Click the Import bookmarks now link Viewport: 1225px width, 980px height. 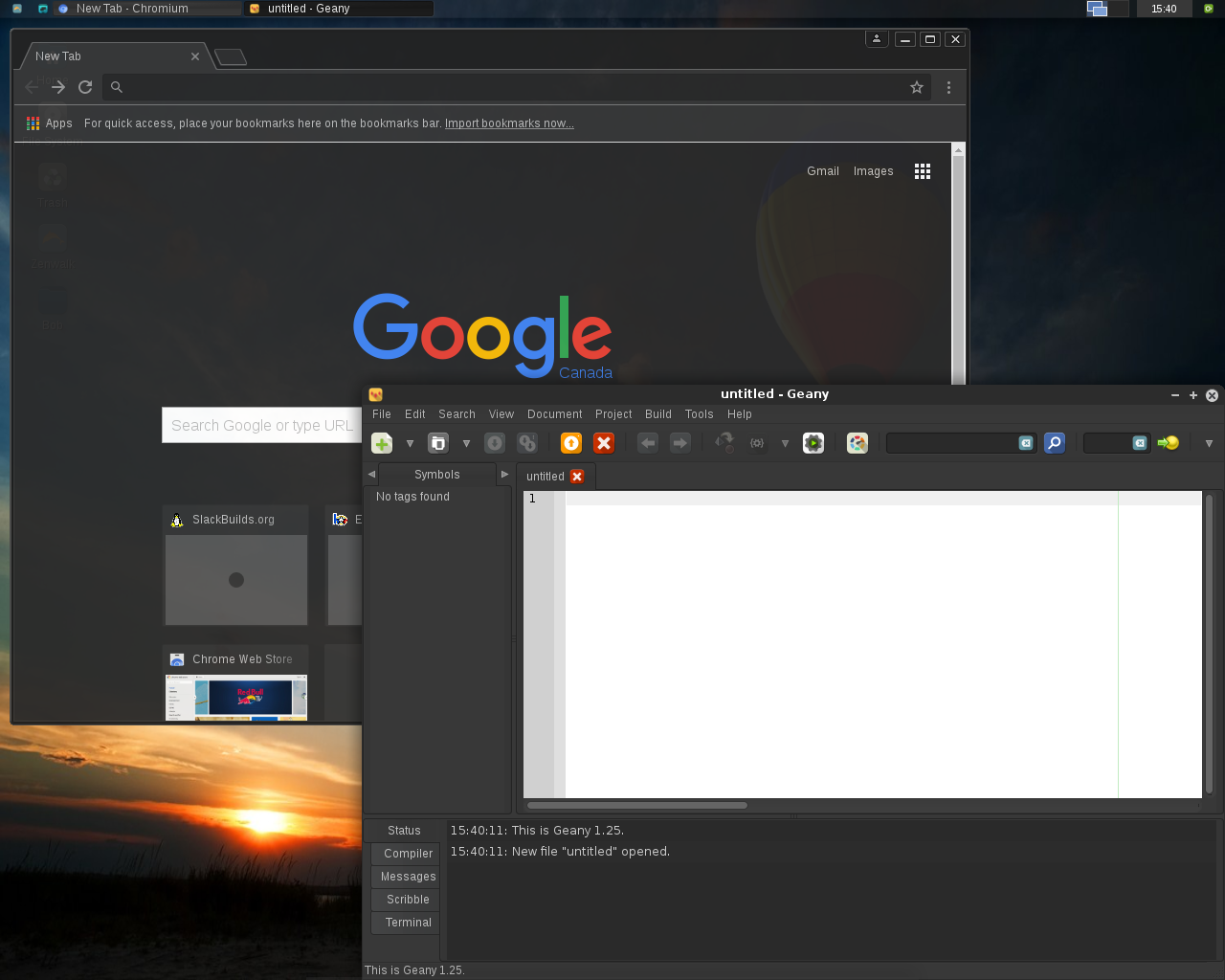pos(509,123)
